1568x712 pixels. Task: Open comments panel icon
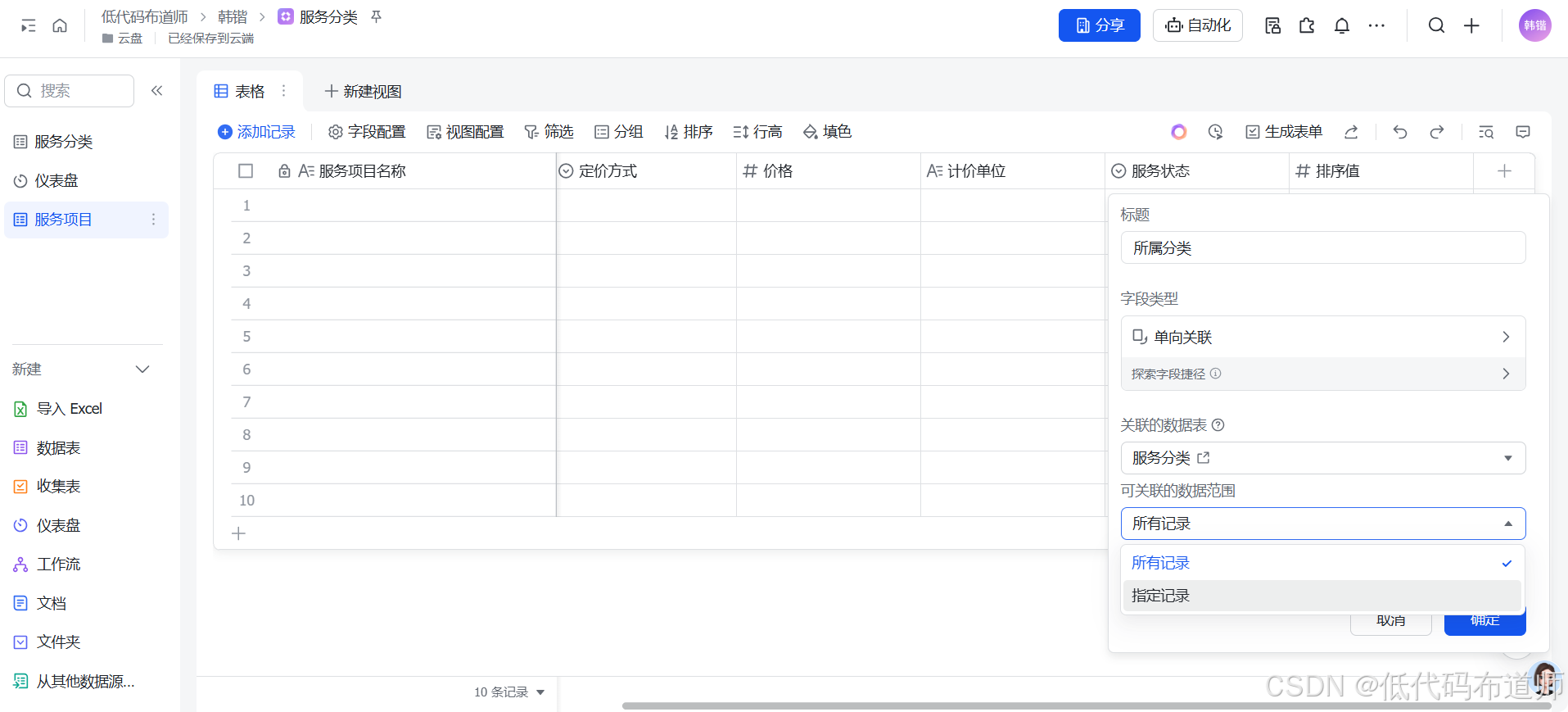[1523, 132]
